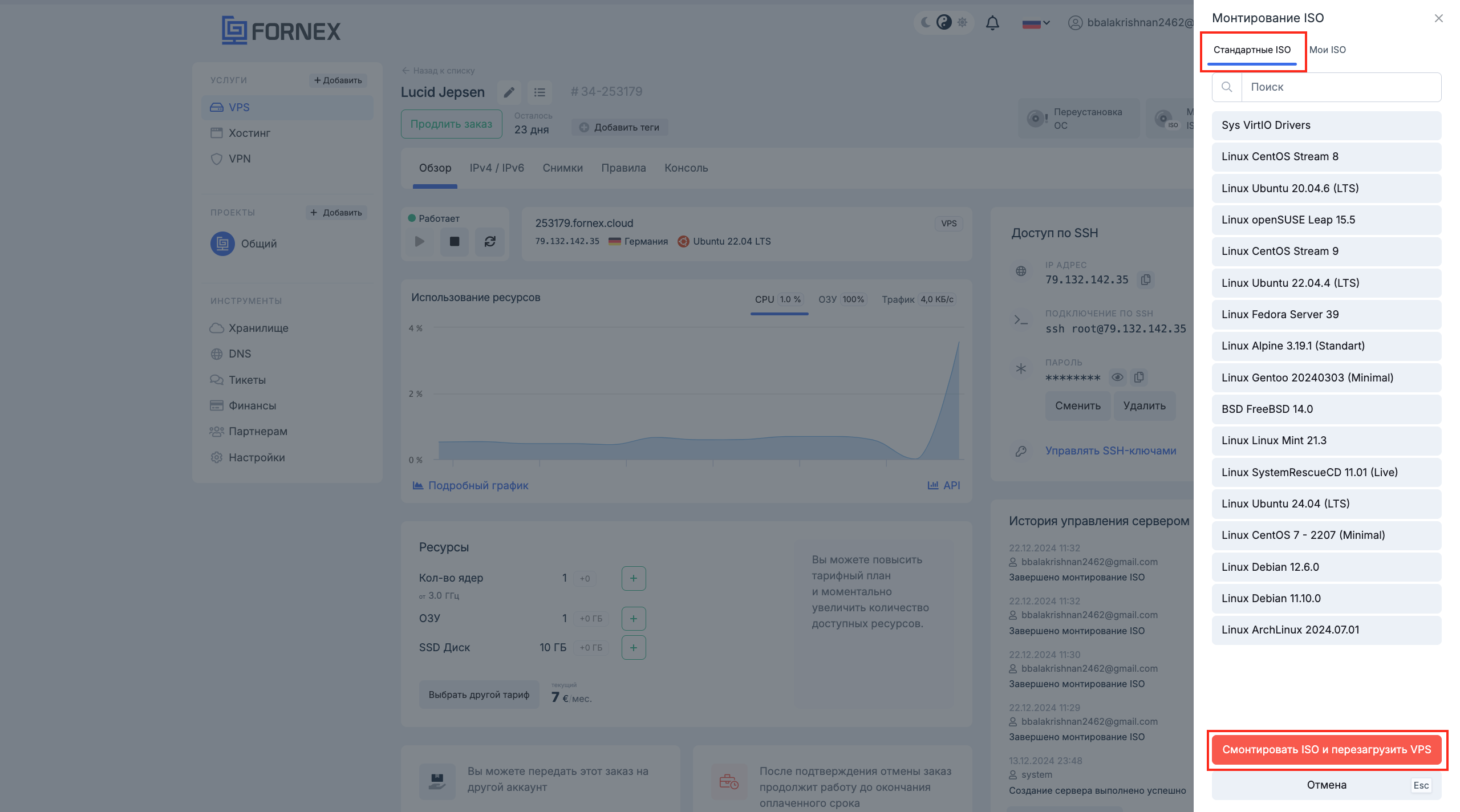The image size is (1460, 812).
Task: Select Linux SystemRescueCD 11.01 (Live)
Action: (x=1326, y=472)
